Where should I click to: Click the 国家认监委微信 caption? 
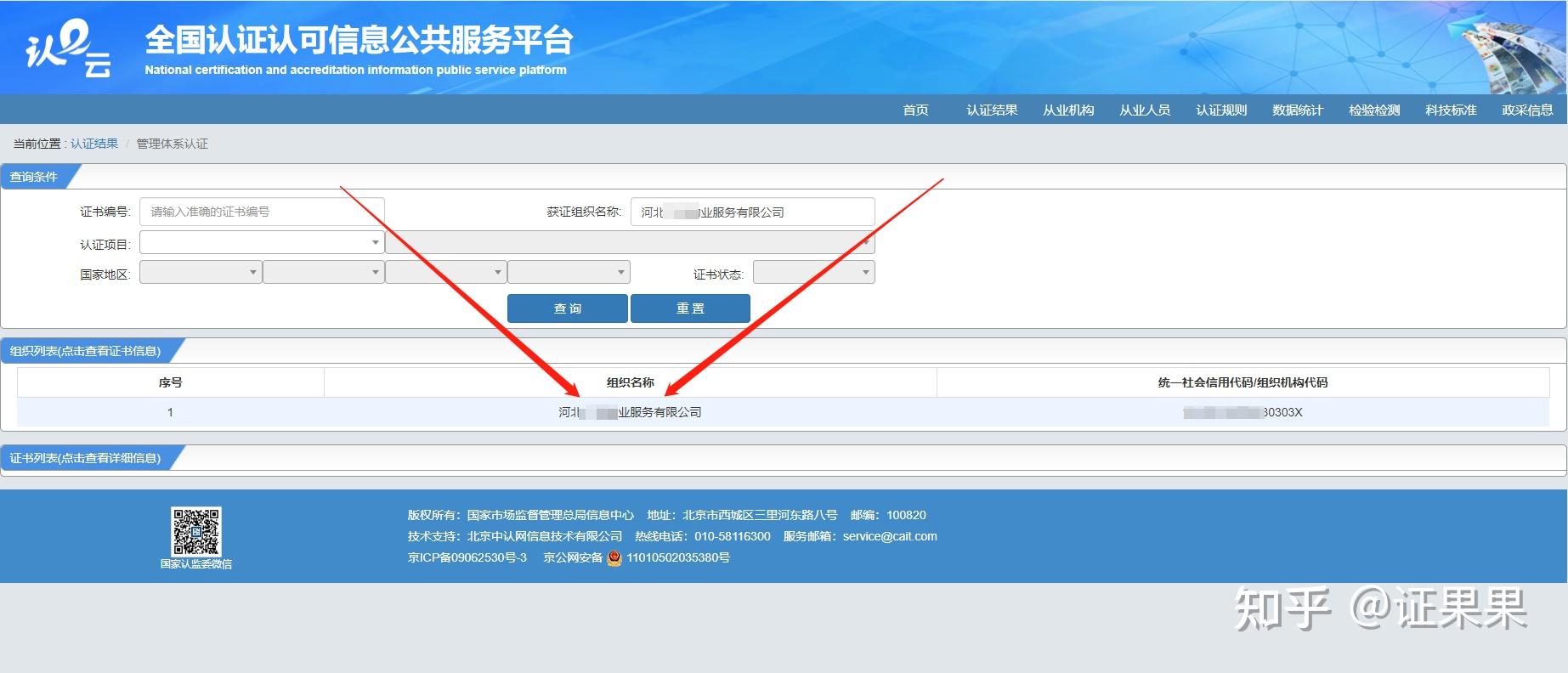196,564
